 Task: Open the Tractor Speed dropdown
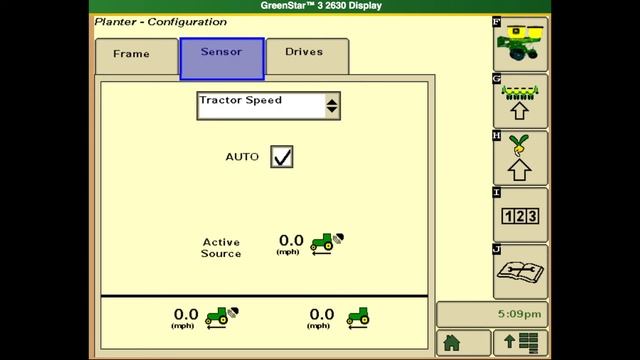pyautogui.click(x=269, y=106)
